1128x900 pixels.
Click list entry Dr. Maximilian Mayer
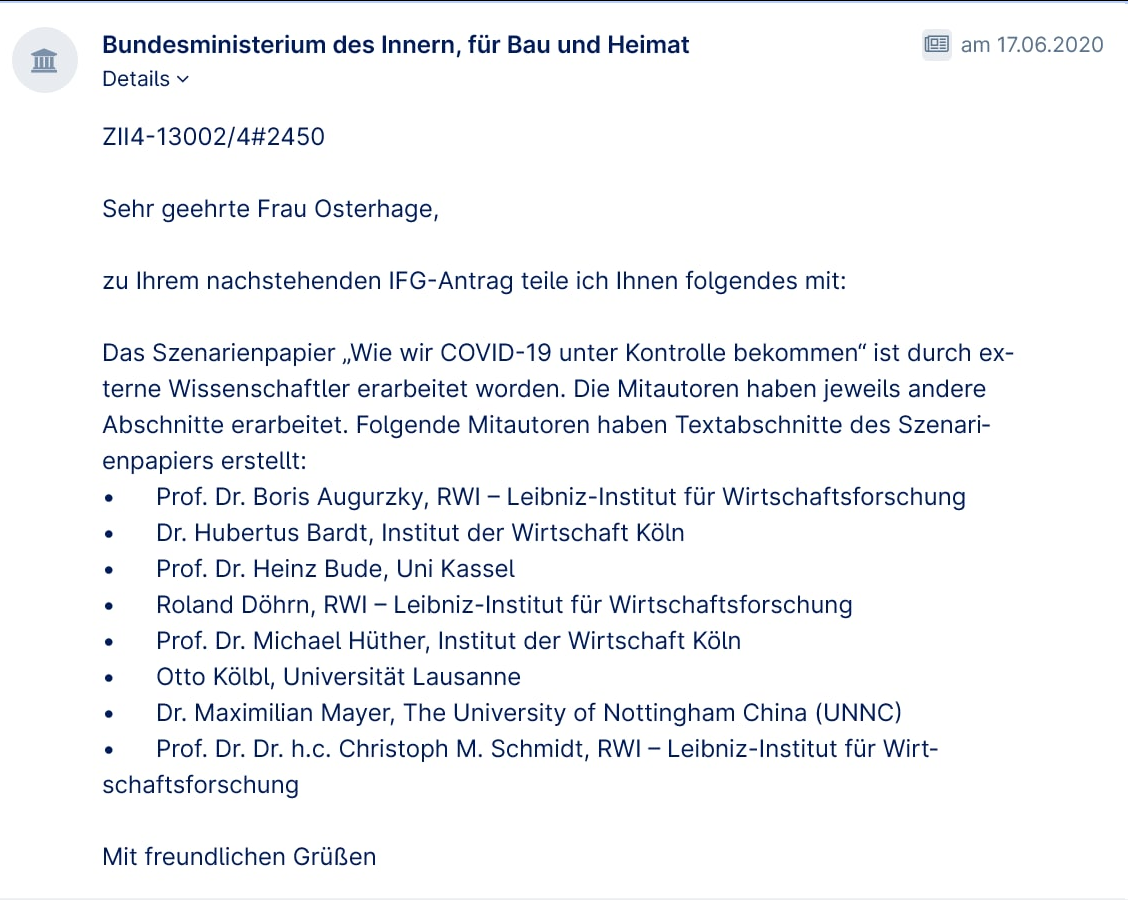[529, 712]
